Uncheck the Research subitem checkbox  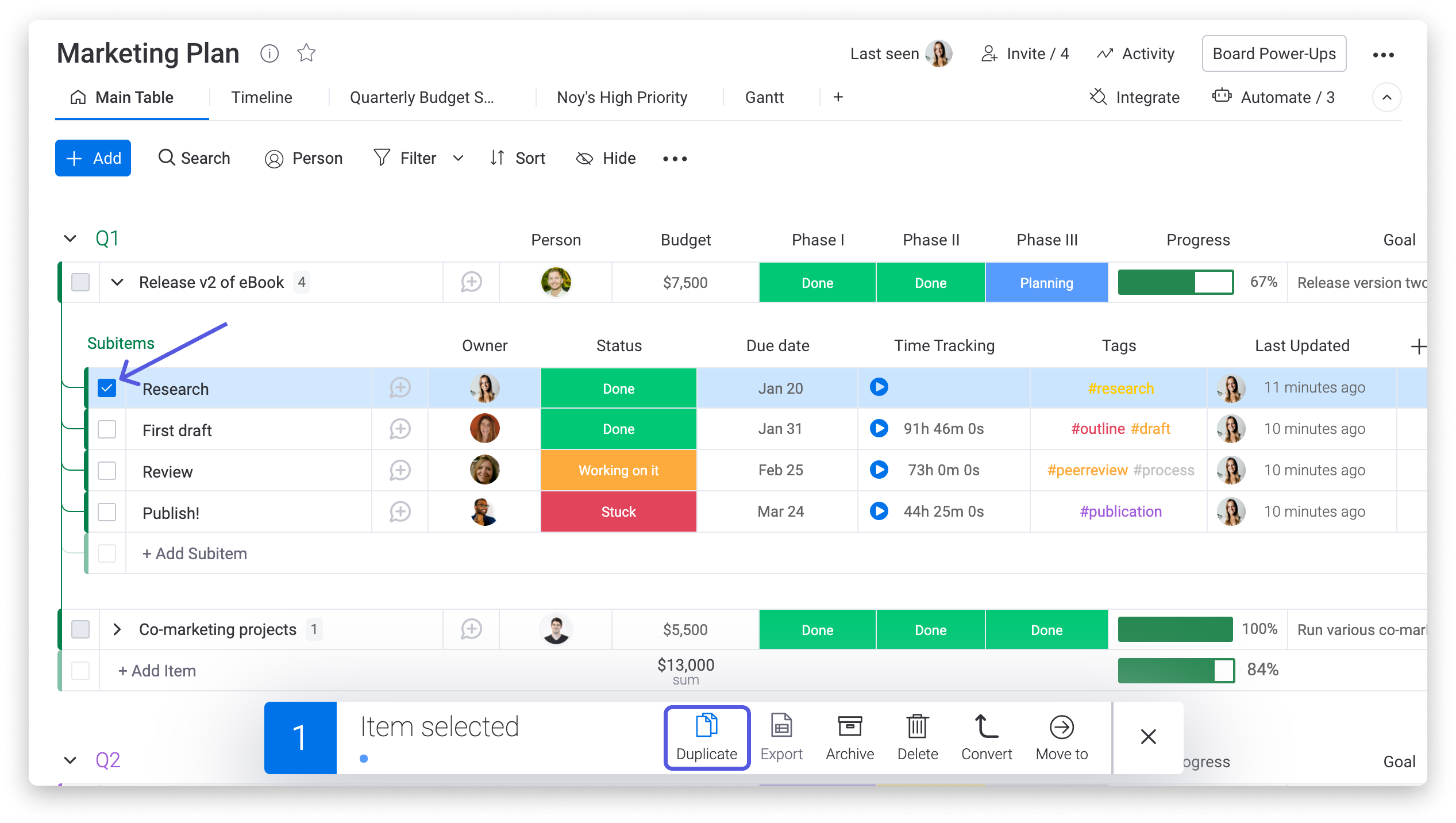point(107,389)
